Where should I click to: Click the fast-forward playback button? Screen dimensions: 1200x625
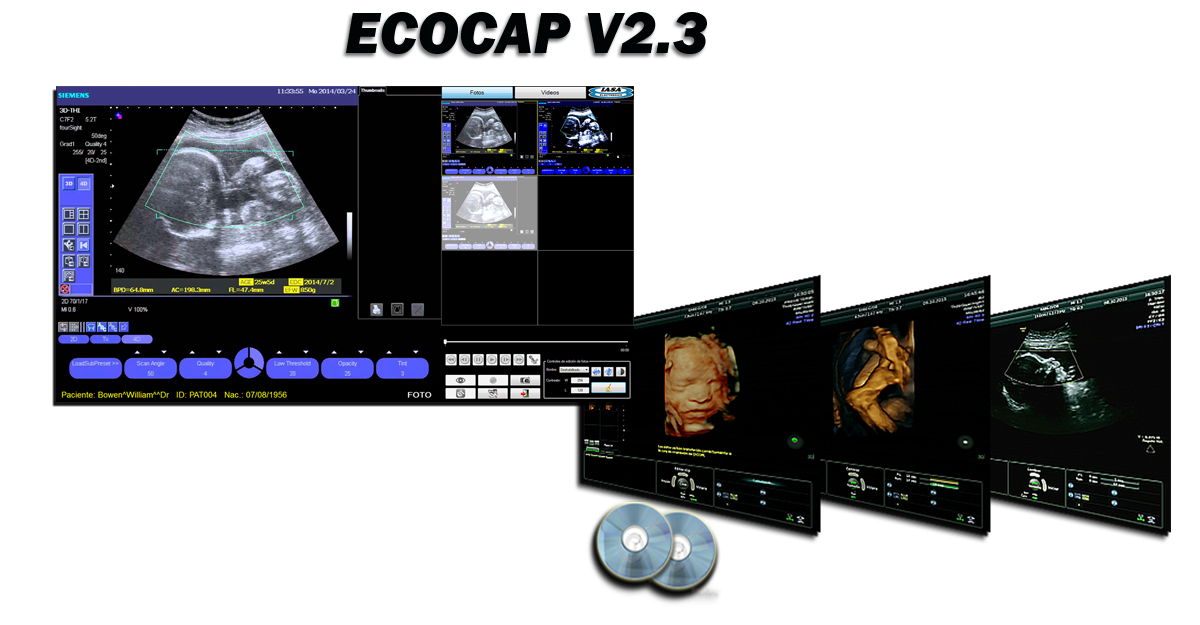(519, 360)
